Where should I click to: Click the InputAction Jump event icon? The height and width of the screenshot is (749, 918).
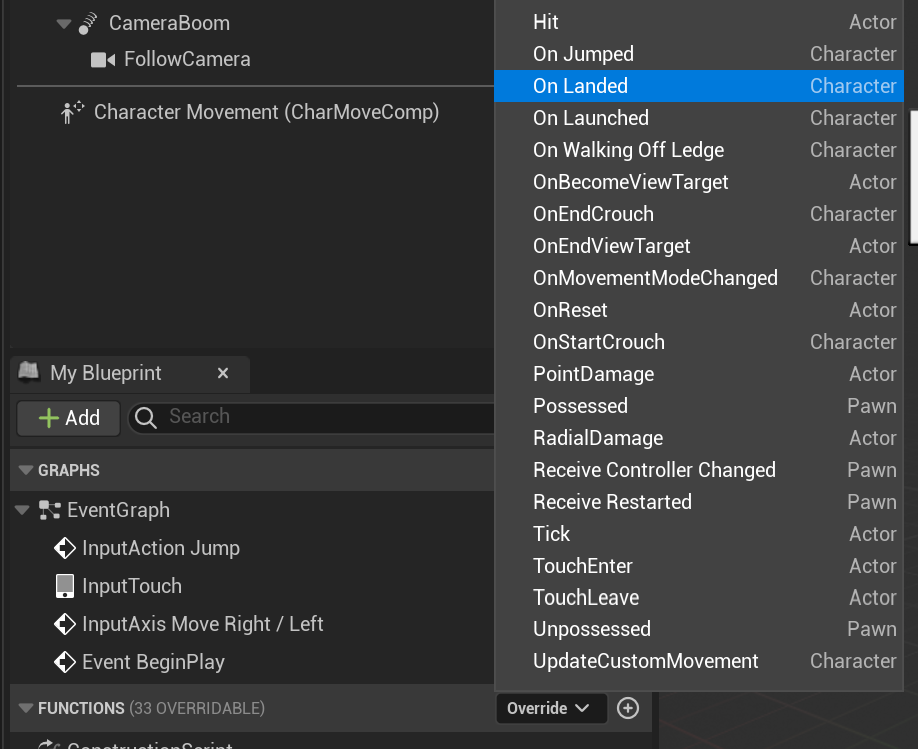[65, 548]
